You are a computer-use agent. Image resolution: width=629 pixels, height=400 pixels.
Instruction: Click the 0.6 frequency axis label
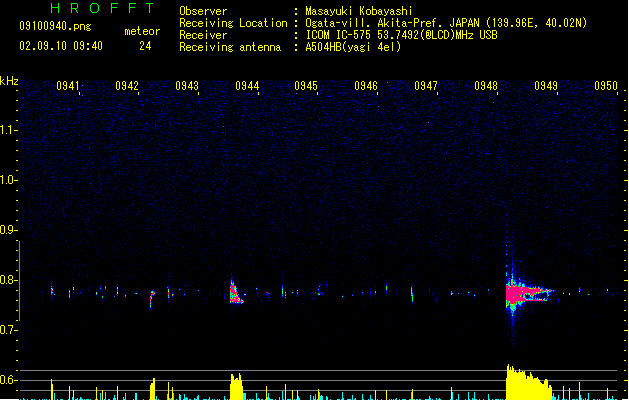pos(7,380)
